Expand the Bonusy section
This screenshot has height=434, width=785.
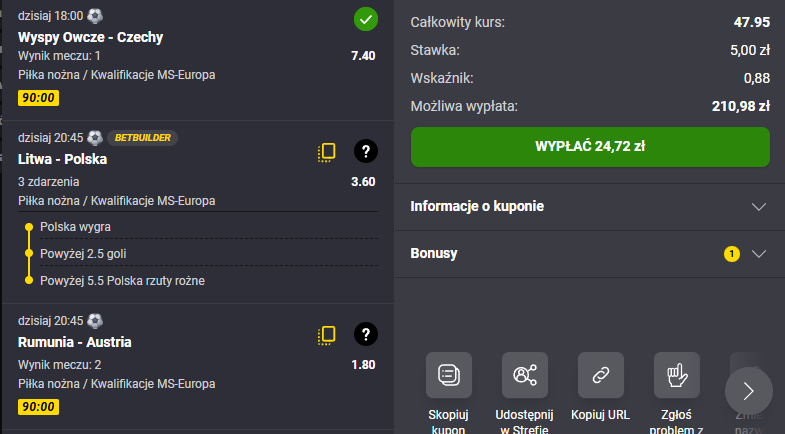[758, 253]
